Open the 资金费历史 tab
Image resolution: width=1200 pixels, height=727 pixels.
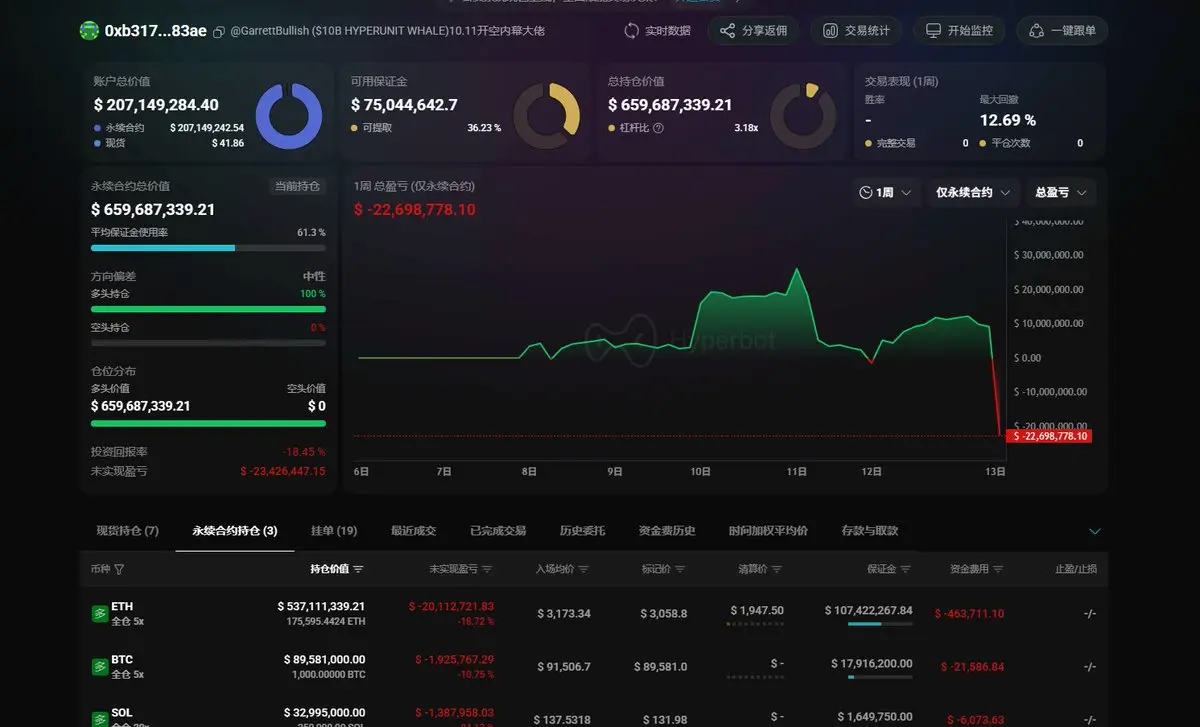(667, 531)
